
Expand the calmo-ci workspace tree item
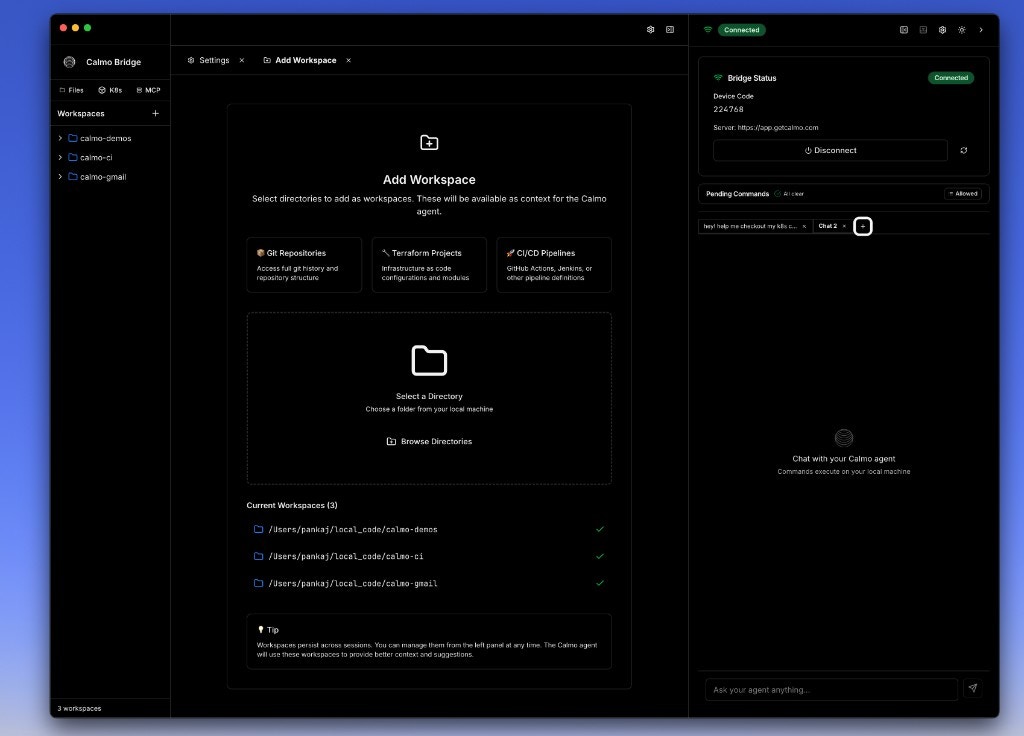pos(60,157)
